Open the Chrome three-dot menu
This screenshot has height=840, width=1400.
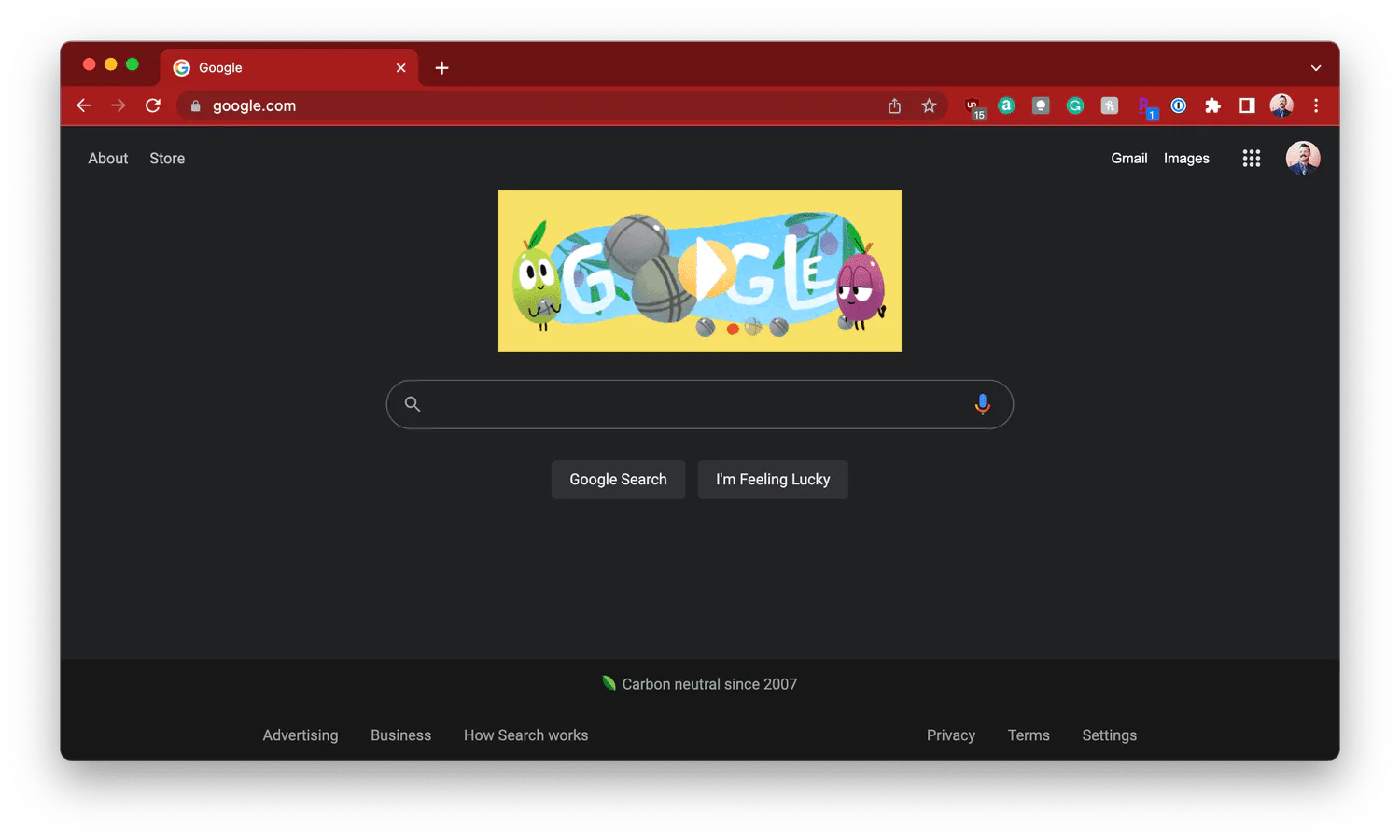pos(1316,105)
